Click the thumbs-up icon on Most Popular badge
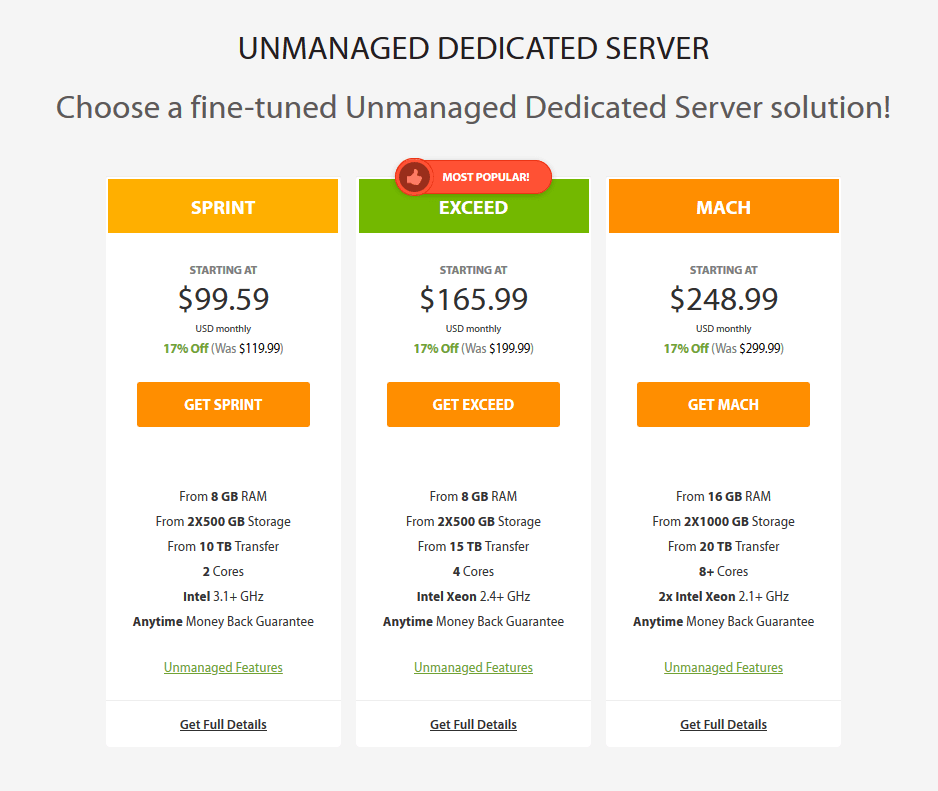Viewport: 938px width, 791px height. [413, 177]
